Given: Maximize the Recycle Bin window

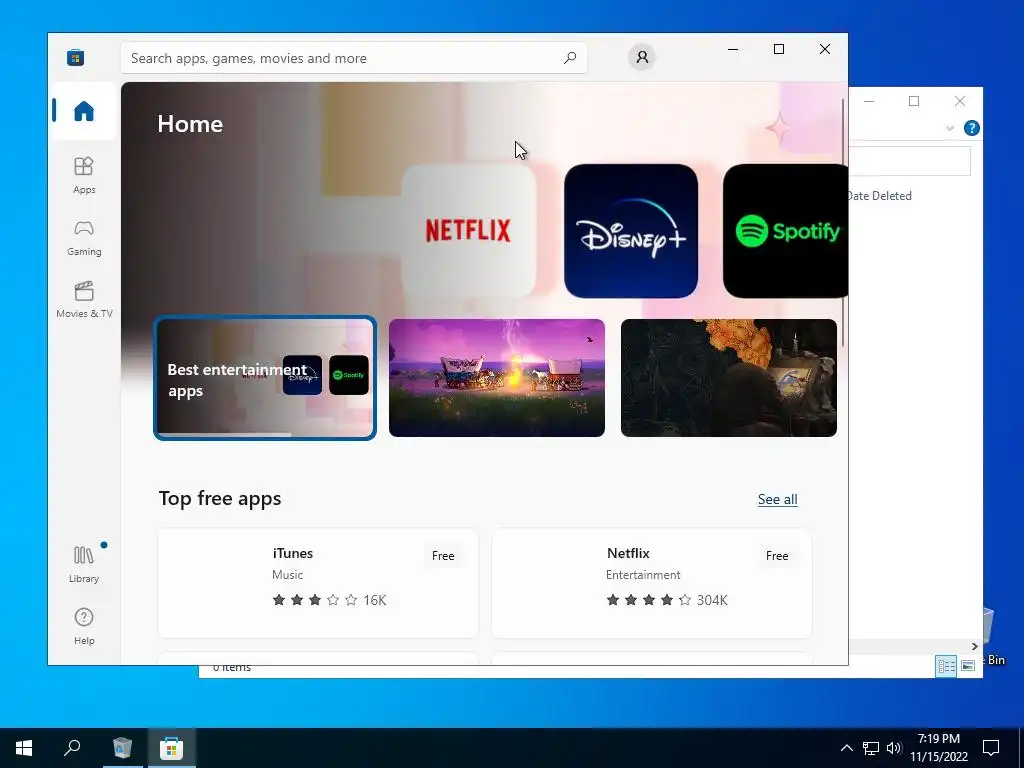Looking at the screenshot, I should (x=914, y=101).
